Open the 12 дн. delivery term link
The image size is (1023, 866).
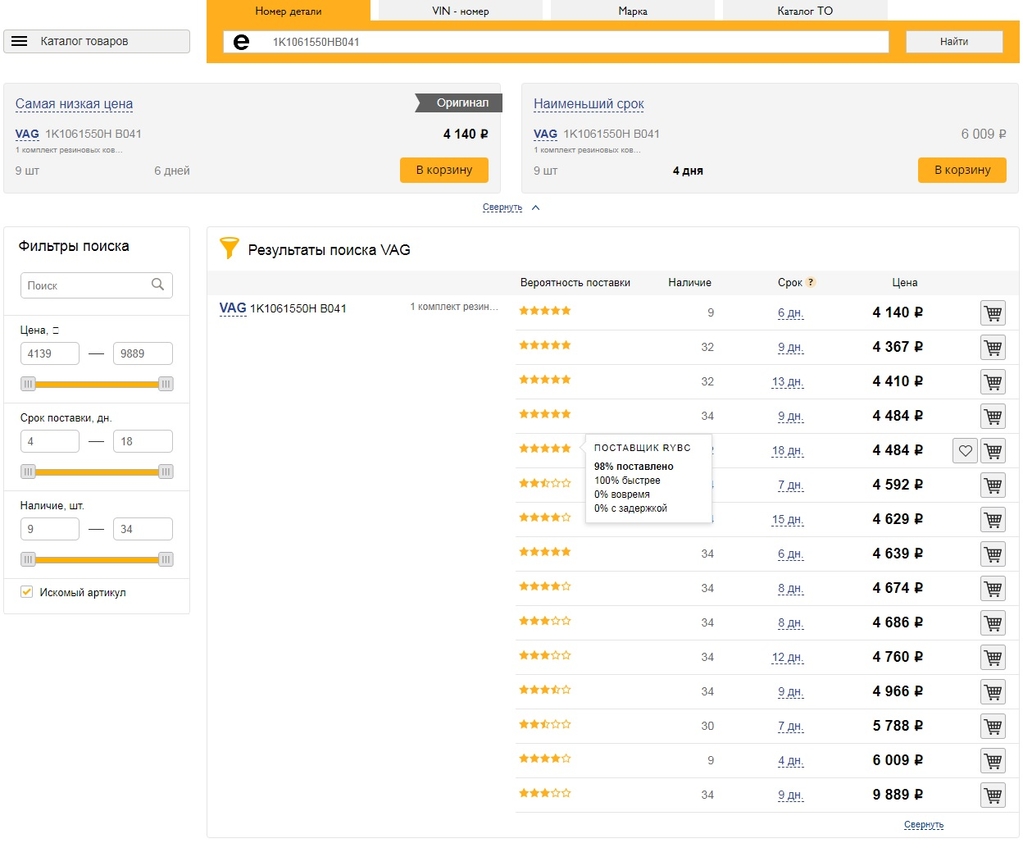coord(787,657)
